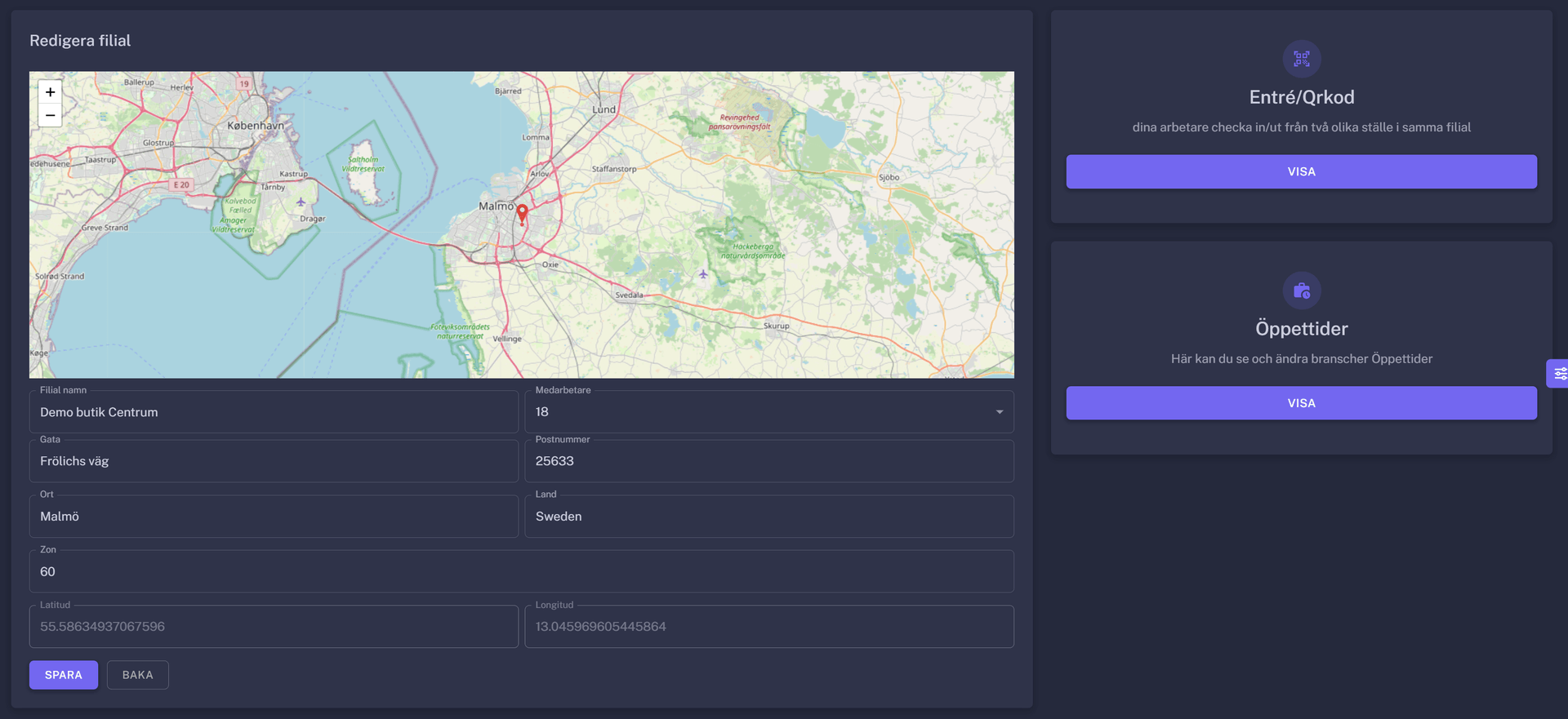Click into the Gata street field
This screenshot has width=1568, height=719.
tap(274, 461)
